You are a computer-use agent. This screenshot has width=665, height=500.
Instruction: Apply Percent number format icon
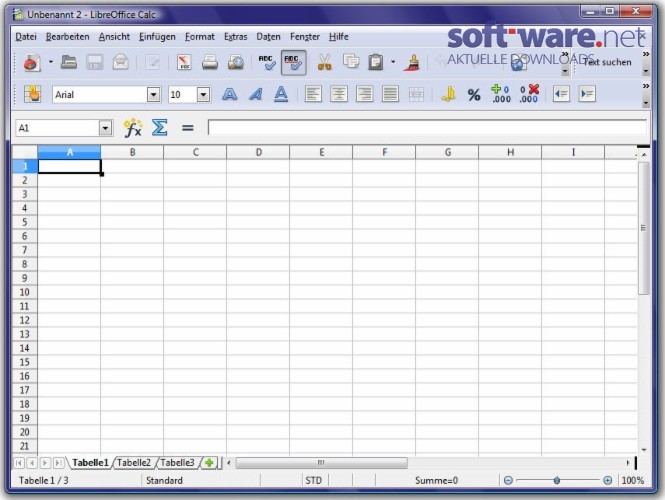coord(474,94)
